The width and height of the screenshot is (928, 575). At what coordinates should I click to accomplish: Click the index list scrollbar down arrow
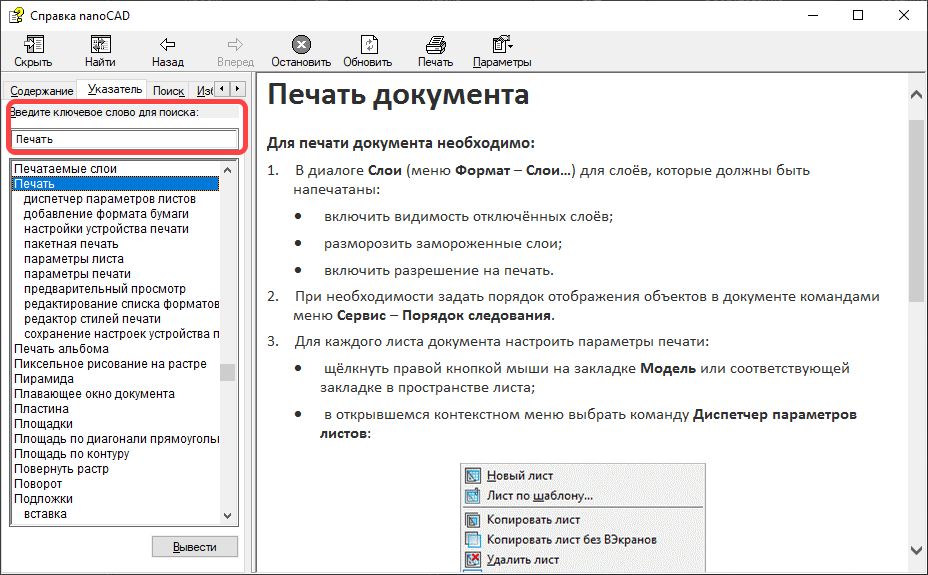pyautogui.click(x=228, y=517)
